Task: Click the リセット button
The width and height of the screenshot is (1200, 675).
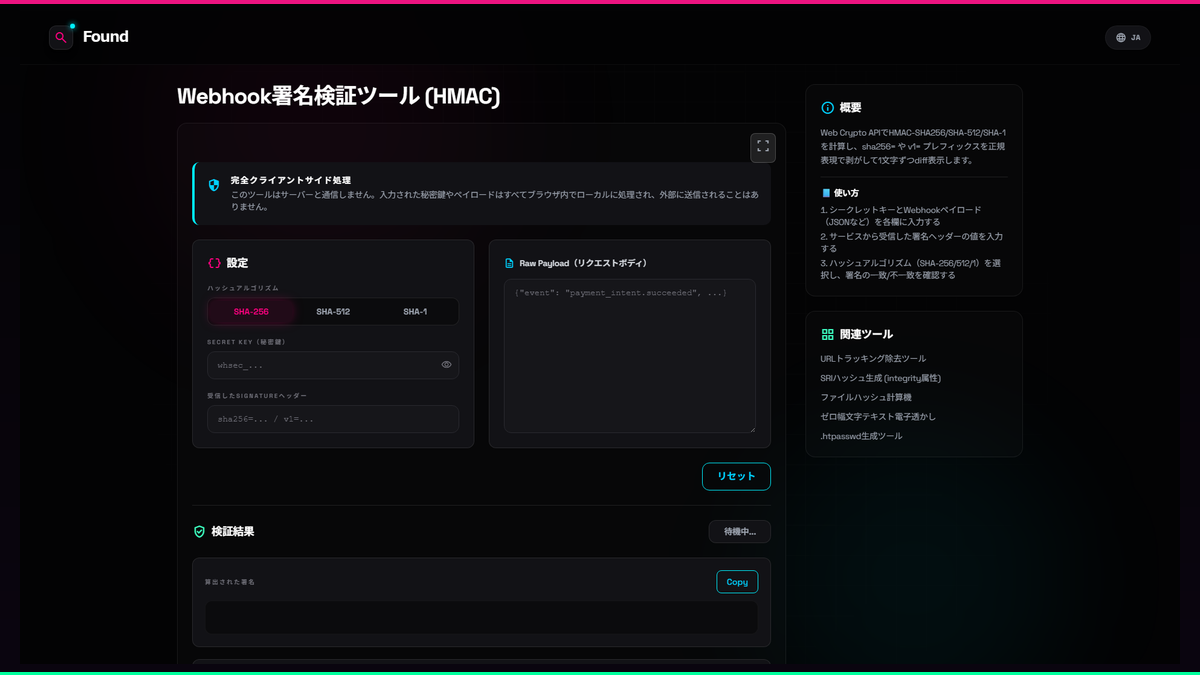Action: 736,476
